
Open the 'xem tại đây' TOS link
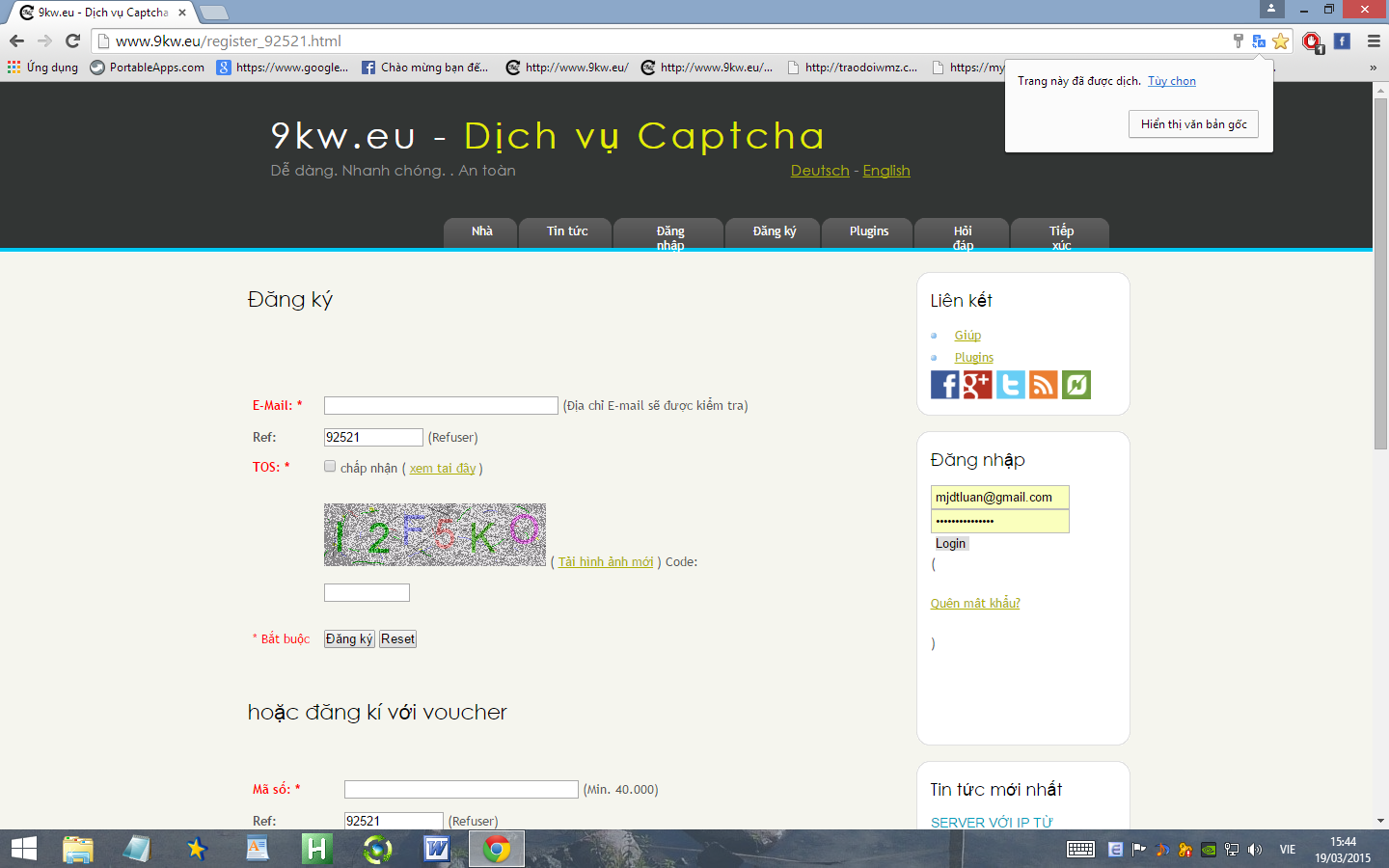[443, 469]
